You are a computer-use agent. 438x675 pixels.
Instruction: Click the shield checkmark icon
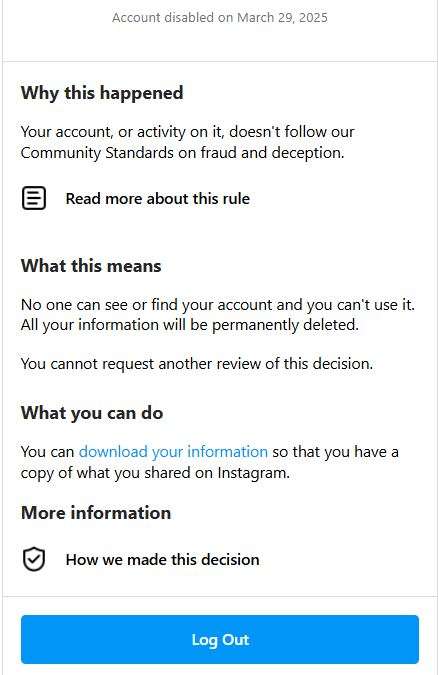[x=34, y=560]
